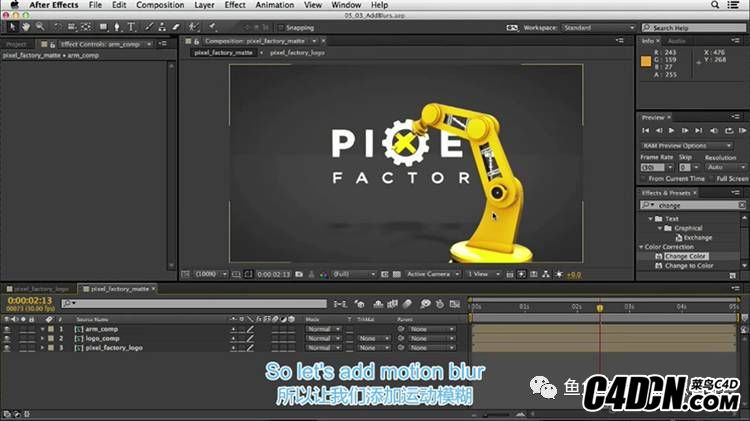
Task: Select the Change to Color effect
Action: (689, 266)
